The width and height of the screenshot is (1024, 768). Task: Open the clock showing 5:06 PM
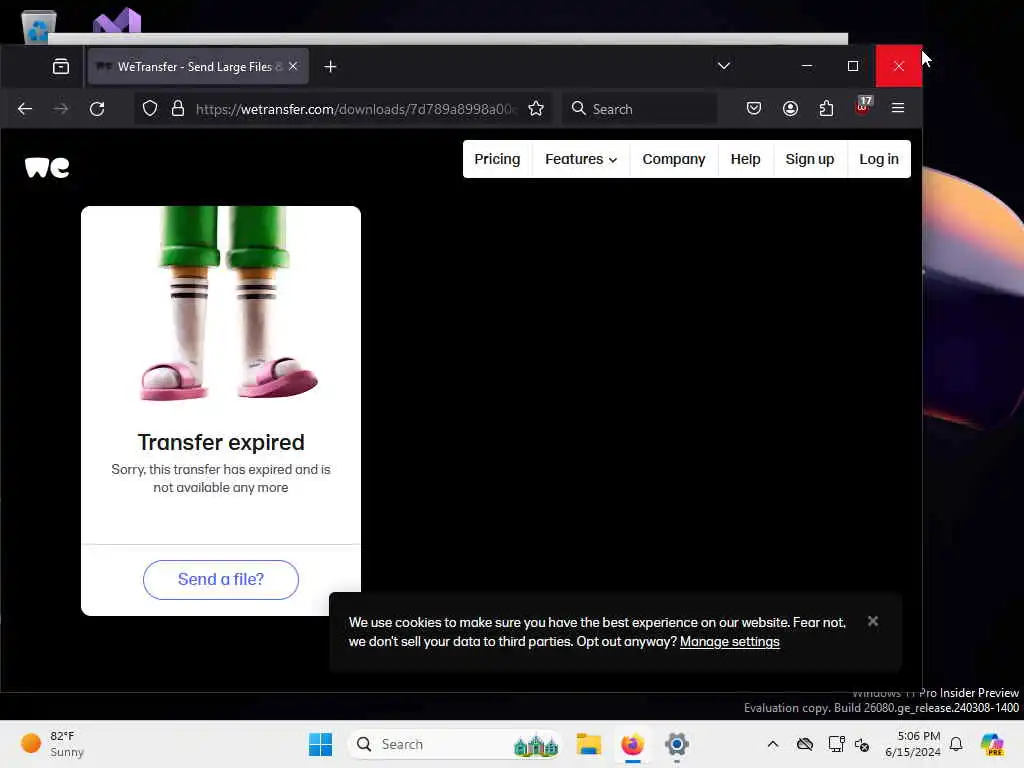912,744
